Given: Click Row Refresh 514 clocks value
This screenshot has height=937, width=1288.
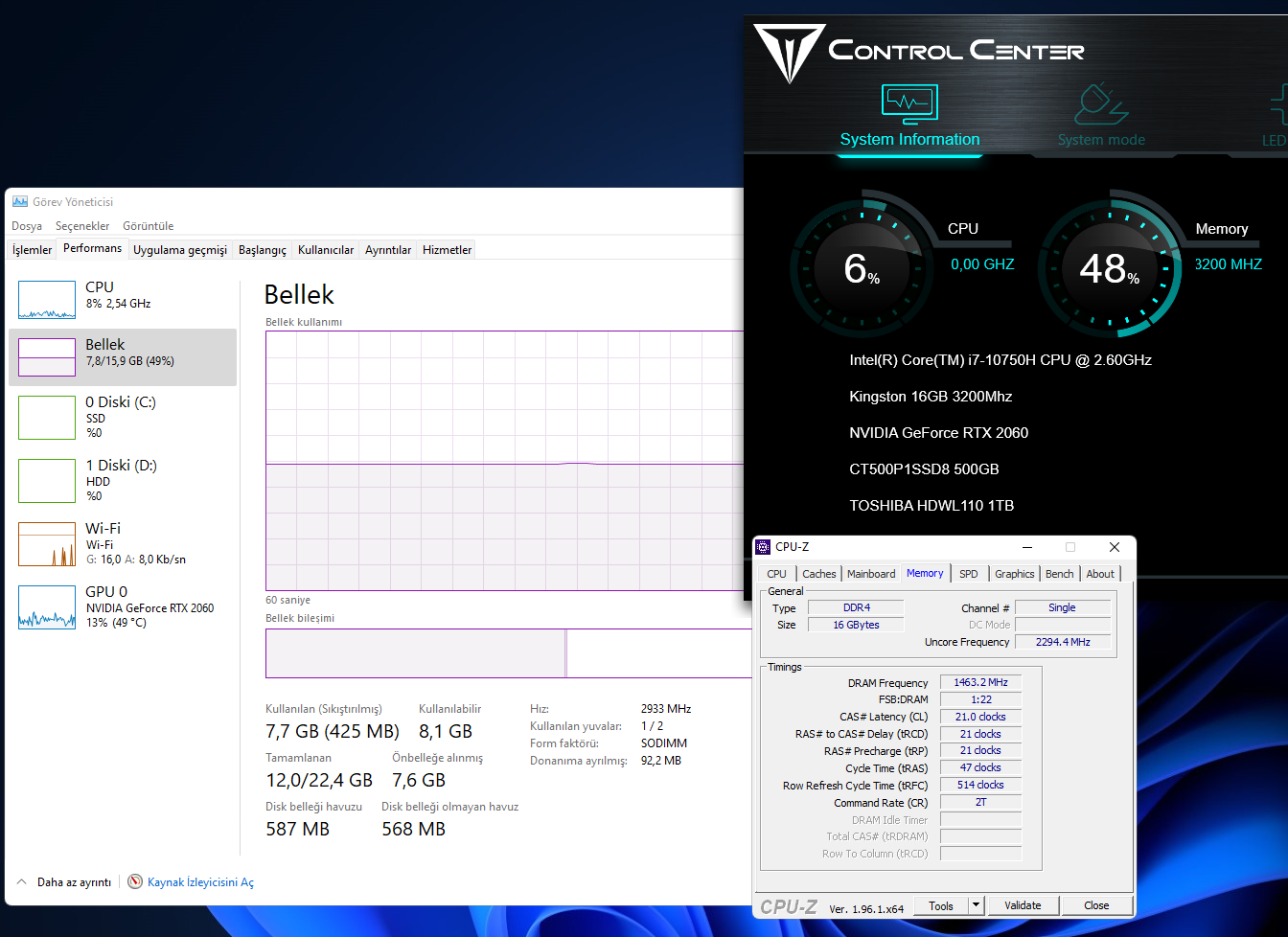Looking at the screenshot, I should pos(980,785).
